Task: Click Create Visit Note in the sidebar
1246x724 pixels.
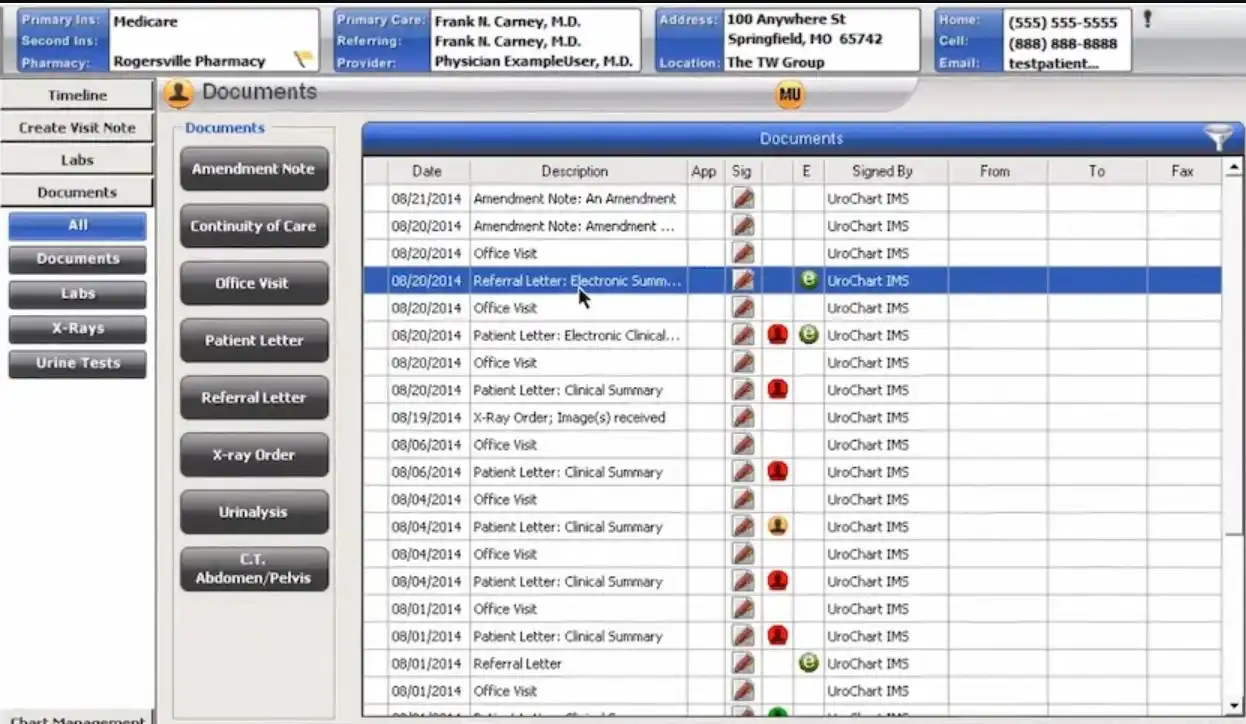Action: pos(77,127)
